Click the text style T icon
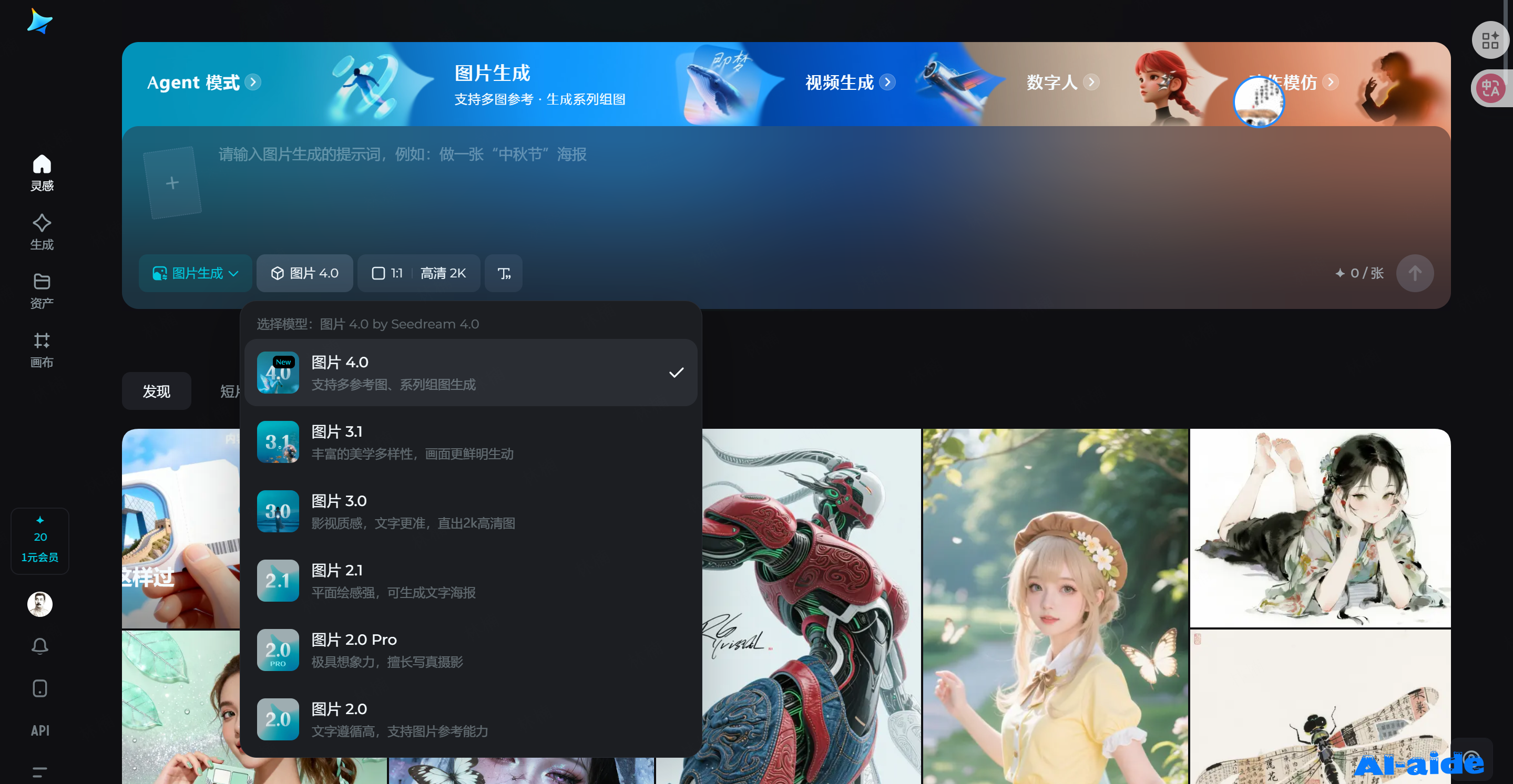 (x=503, y=273)
